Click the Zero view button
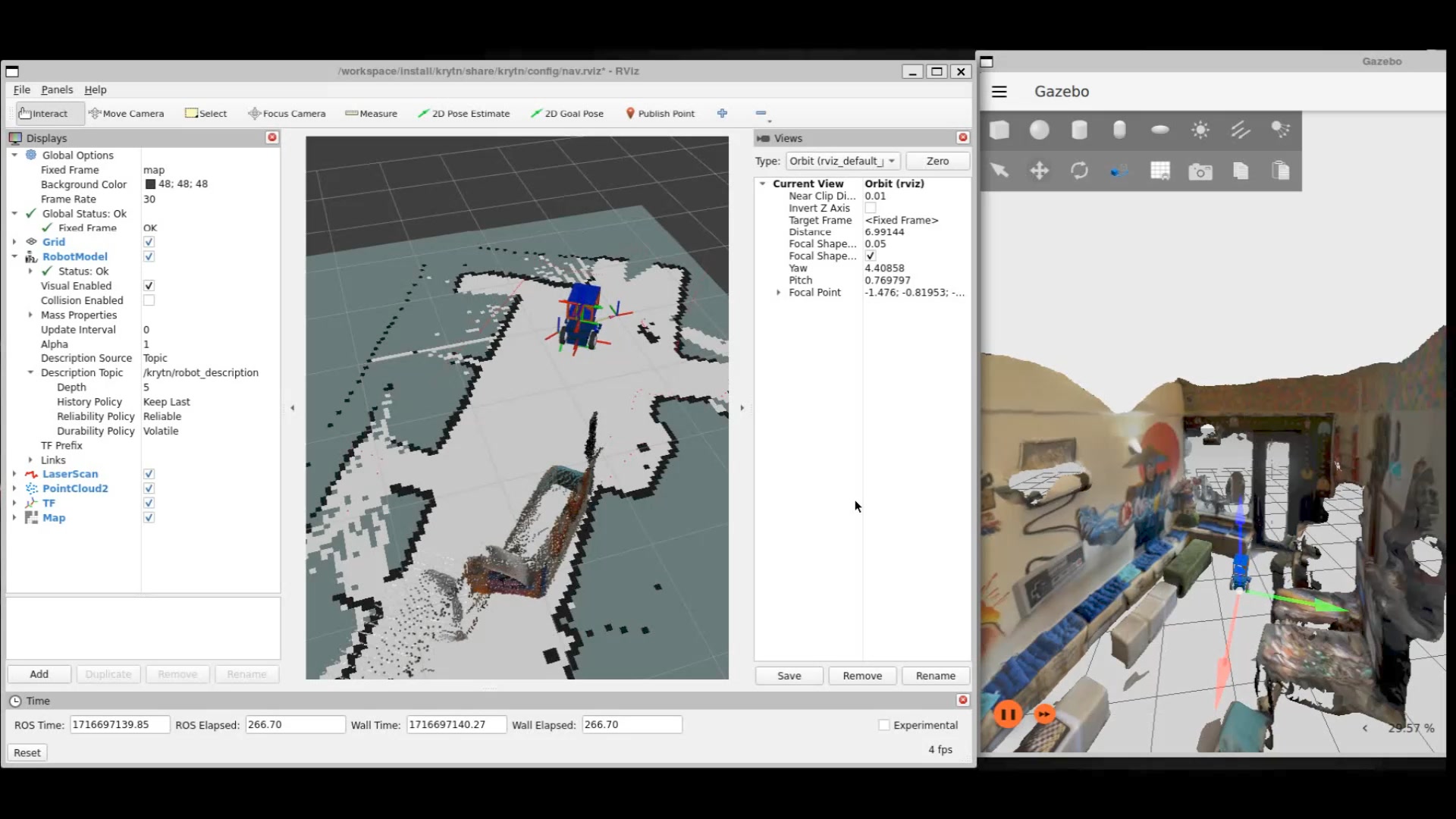The width and height of the screenshot is (1456, 819). 937,161
